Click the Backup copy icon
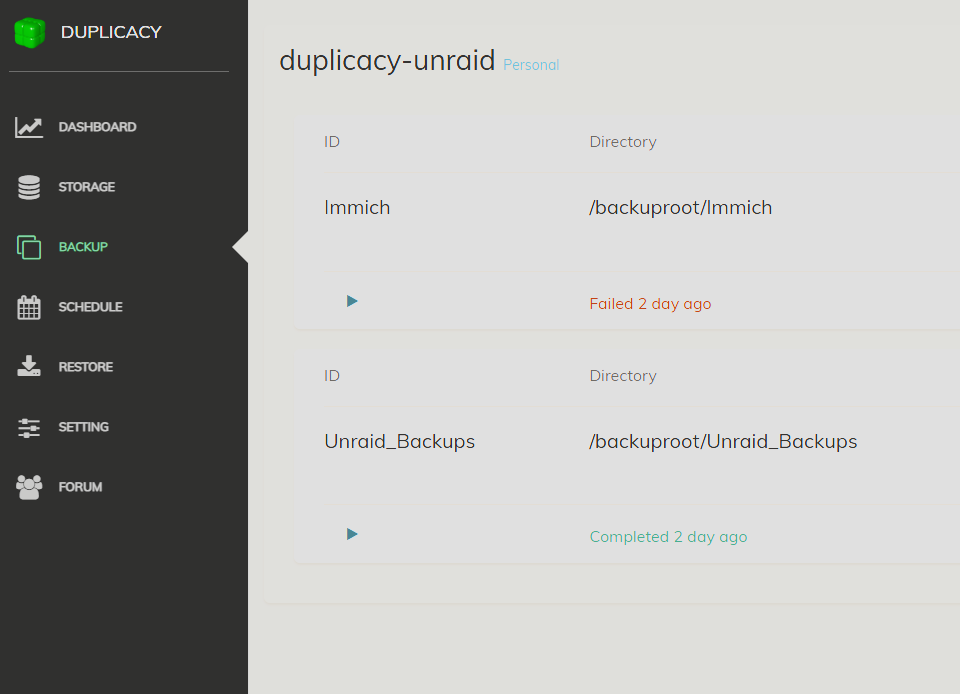960x694 pixels. [x=29, y=247]
